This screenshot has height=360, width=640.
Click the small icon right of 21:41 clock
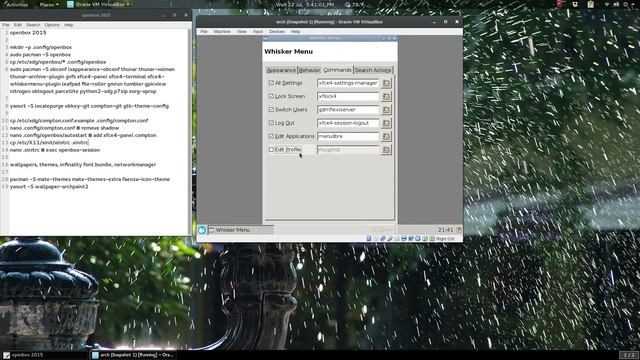tap(459, 230)
